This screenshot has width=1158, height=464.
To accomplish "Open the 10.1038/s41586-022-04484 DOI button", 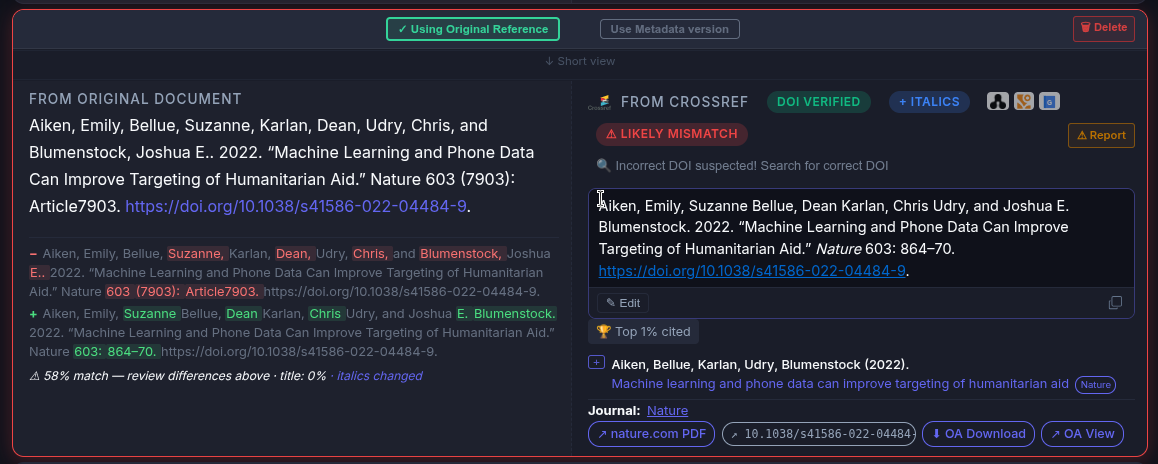I will tap(819, 434).
